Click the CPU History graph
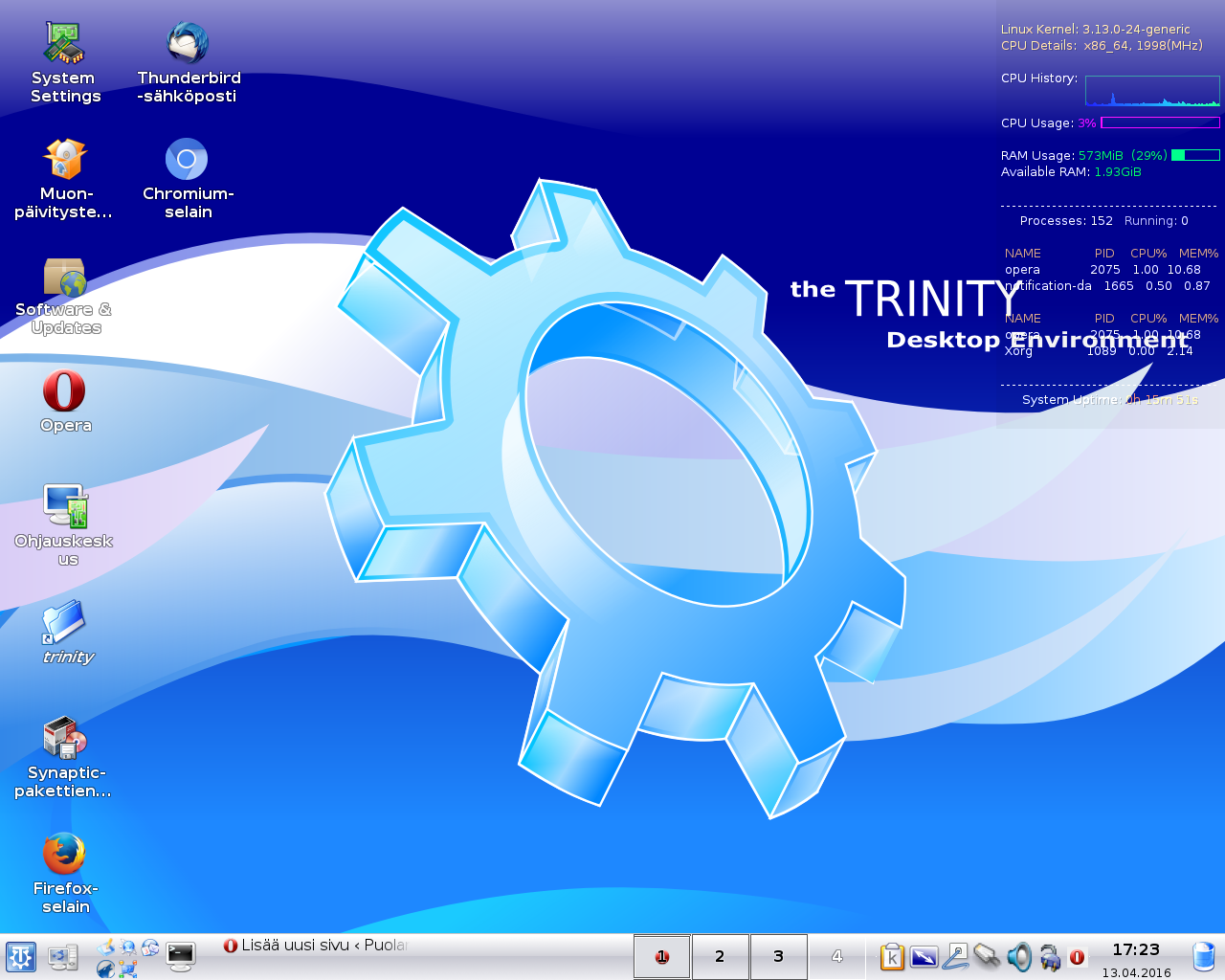Screen dimensions: 1225x980 point(1152,91)
